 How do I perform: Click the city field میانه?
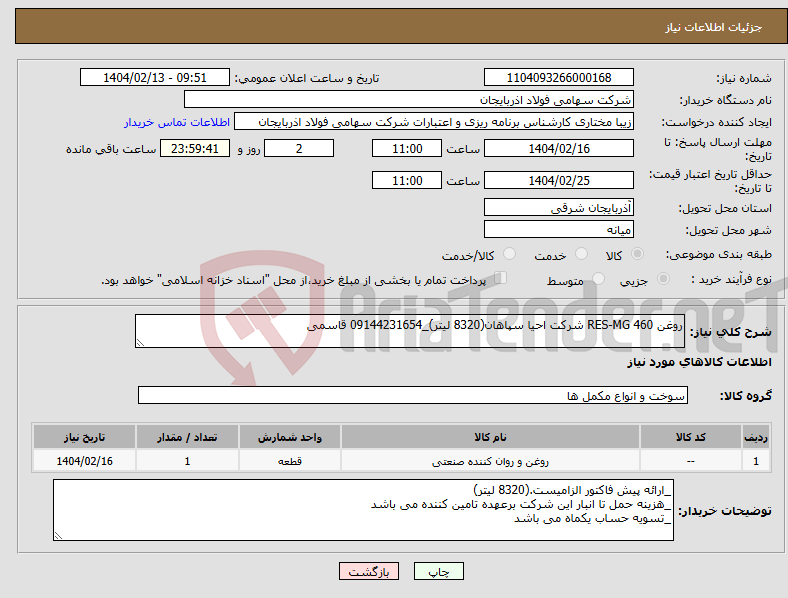[x=558, y=229]
